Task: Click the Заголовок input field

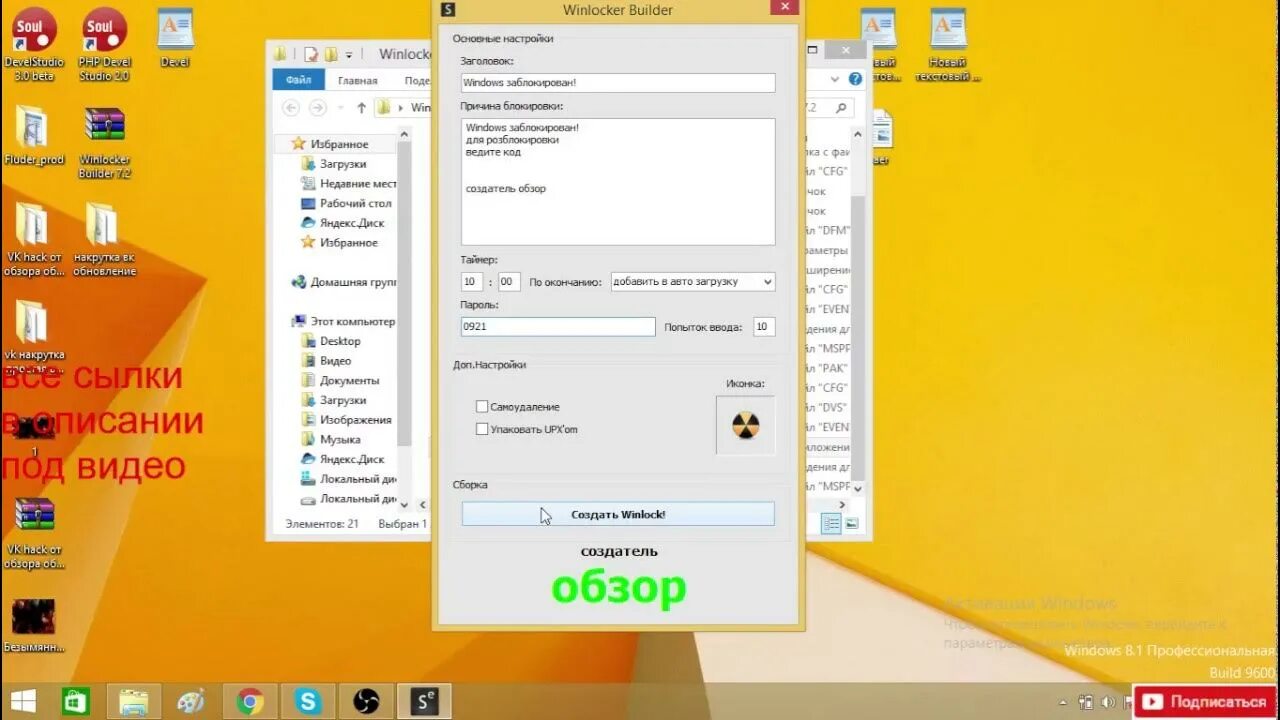Action: (x=618, y=82)
